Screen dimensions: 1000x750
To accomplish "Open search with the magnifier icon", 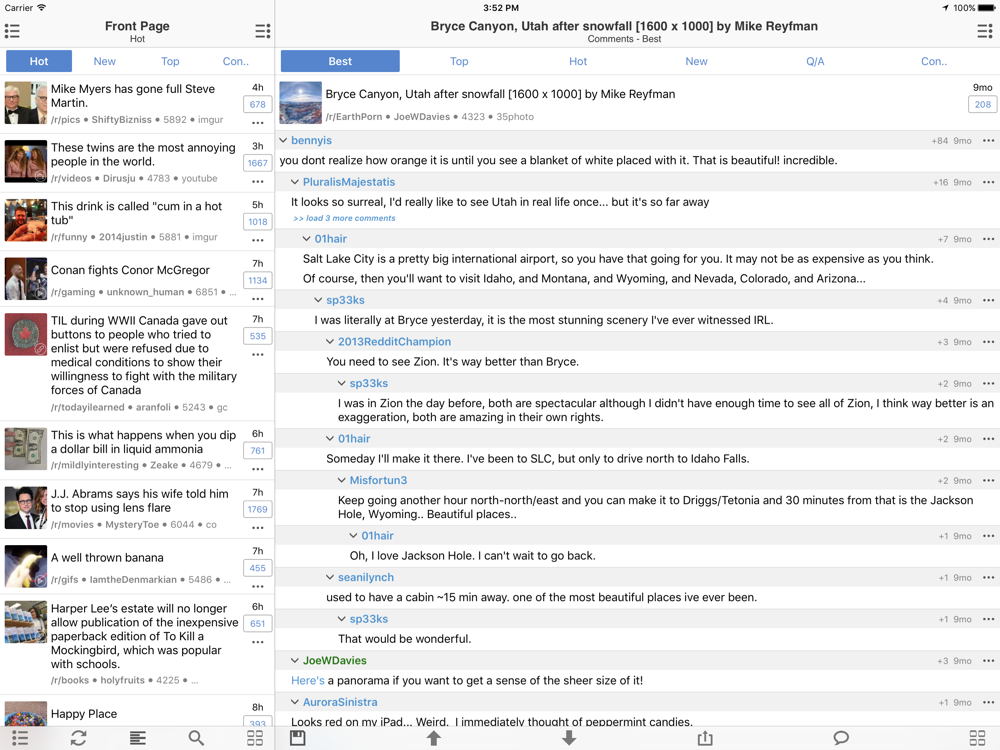I will click(x=196, y=738).
